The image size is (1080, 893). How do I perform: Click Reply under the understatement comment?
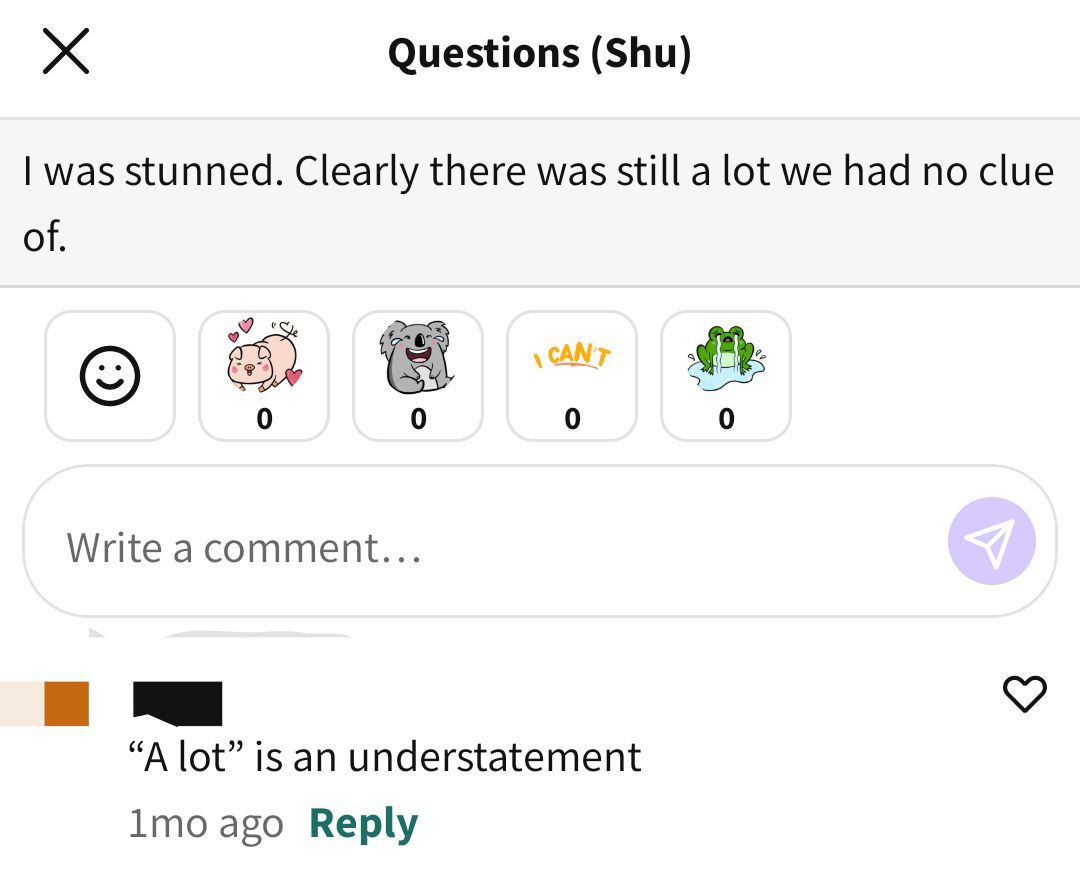coord(364,823)
